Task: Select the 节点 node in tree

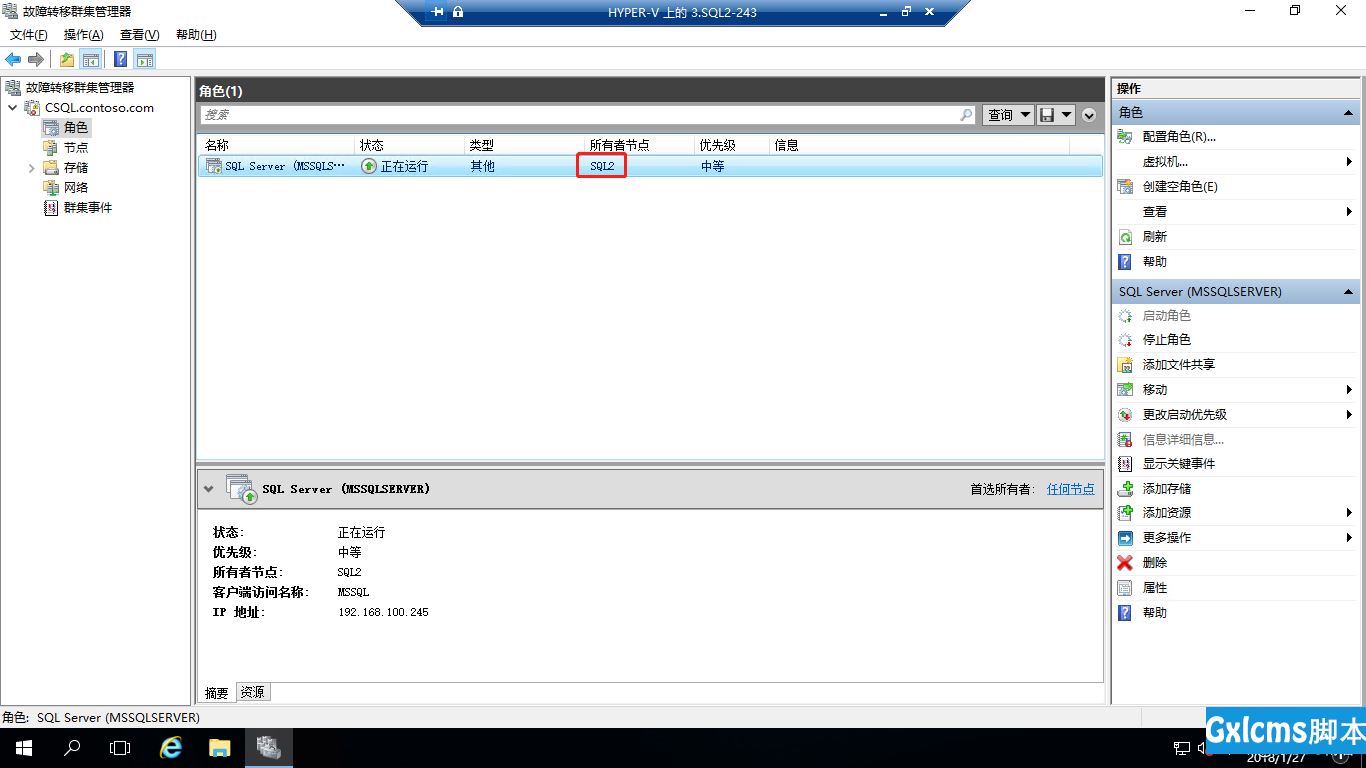Action: coord(76,147)
